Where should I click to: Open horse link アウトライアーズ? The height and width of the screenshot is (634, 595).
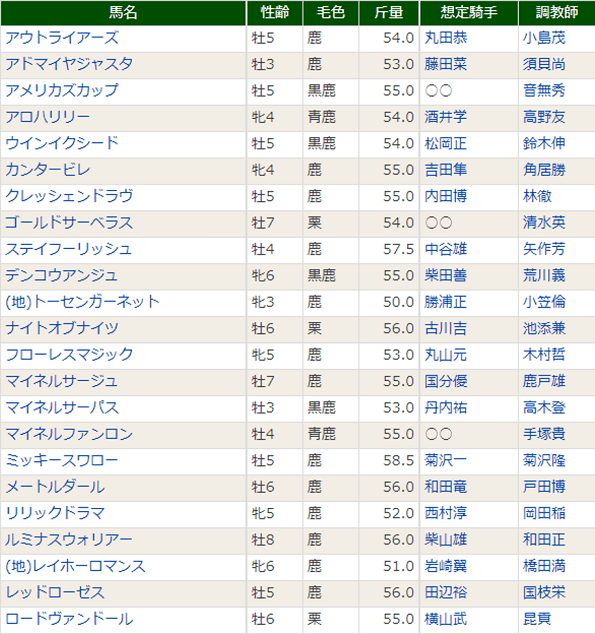[x=62, y=38]
